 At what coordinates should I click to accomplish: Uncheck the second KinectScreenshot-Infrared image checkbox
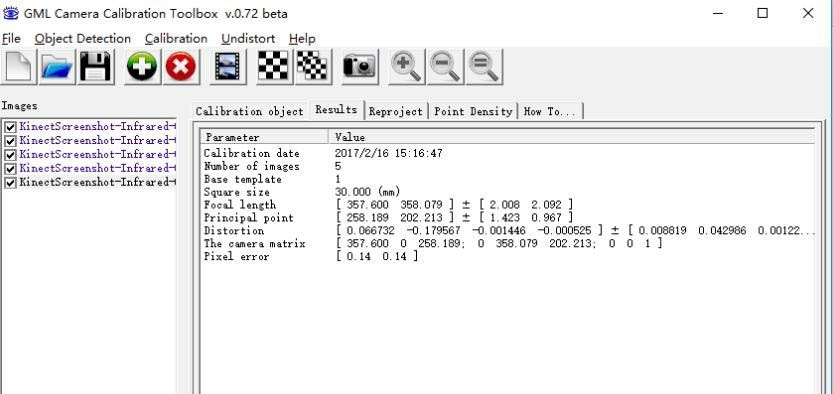[10, 141]
